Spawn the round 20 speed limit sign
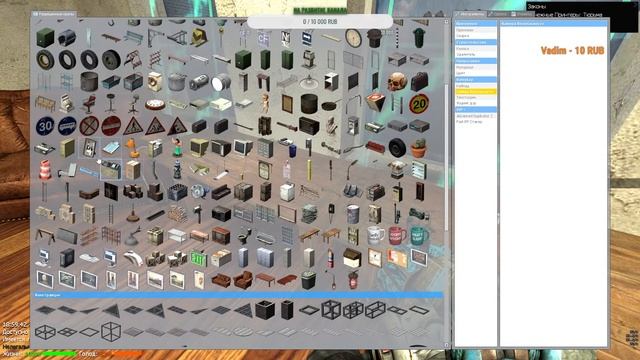This screenshot has width=640, height=360. (x=419, y=104)
